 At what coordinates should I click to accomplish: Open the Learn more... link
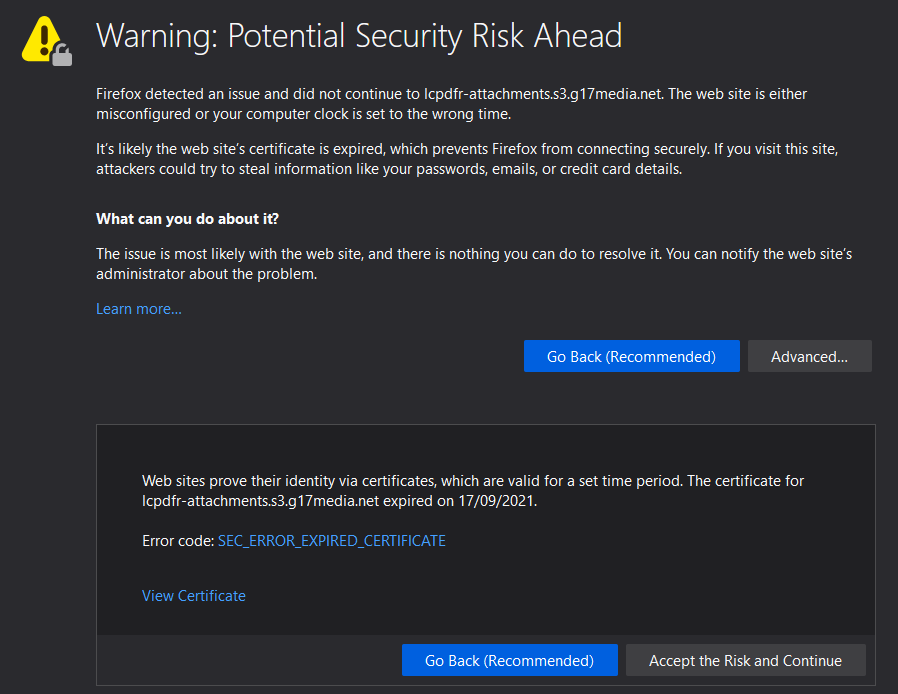pos(139,309)
